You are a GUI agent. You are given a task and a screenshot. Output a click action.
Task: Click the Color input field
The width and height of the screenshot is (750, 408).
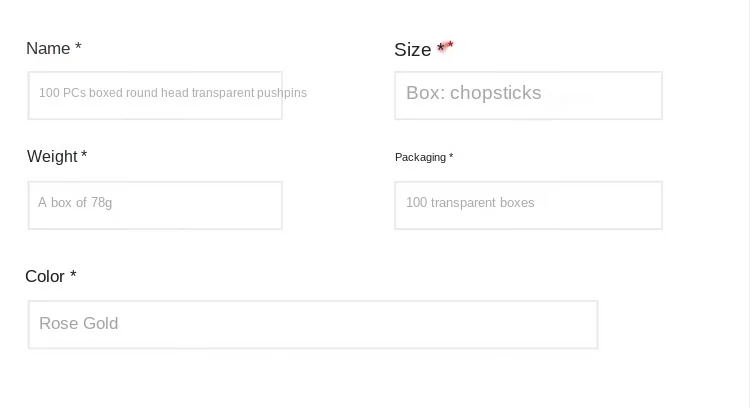click(x=313, y=325)
